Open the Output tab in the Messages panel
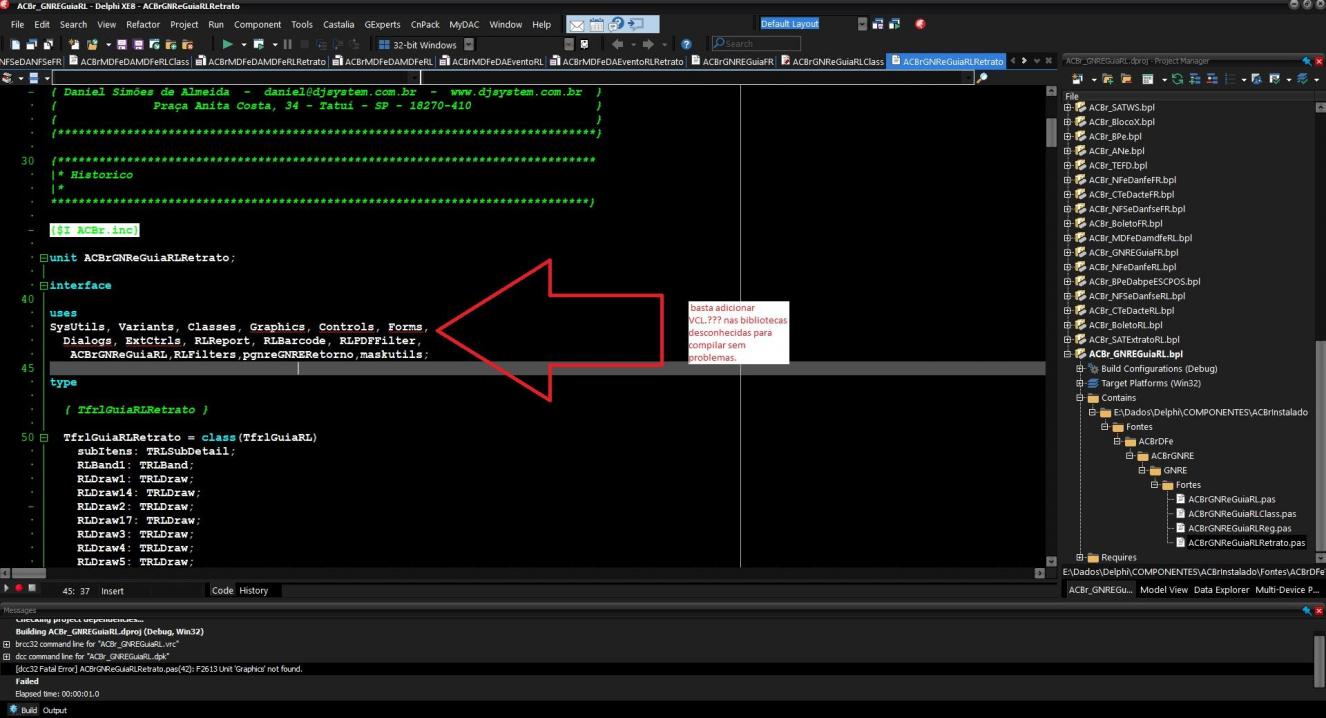This screenshot has width=1326, height=718. [54, 710]
